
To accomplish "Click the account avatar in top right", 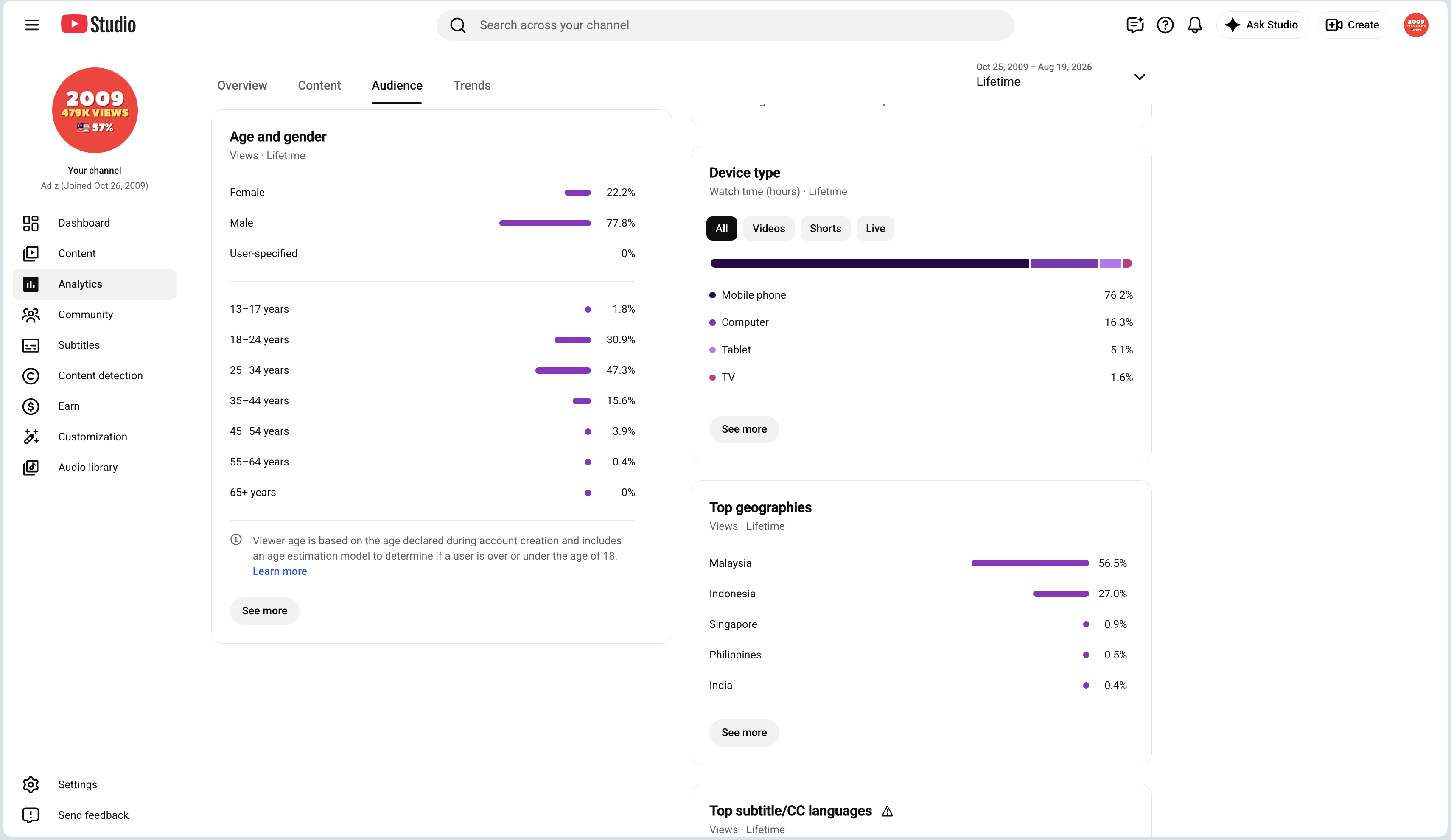I will point(1415,25).
